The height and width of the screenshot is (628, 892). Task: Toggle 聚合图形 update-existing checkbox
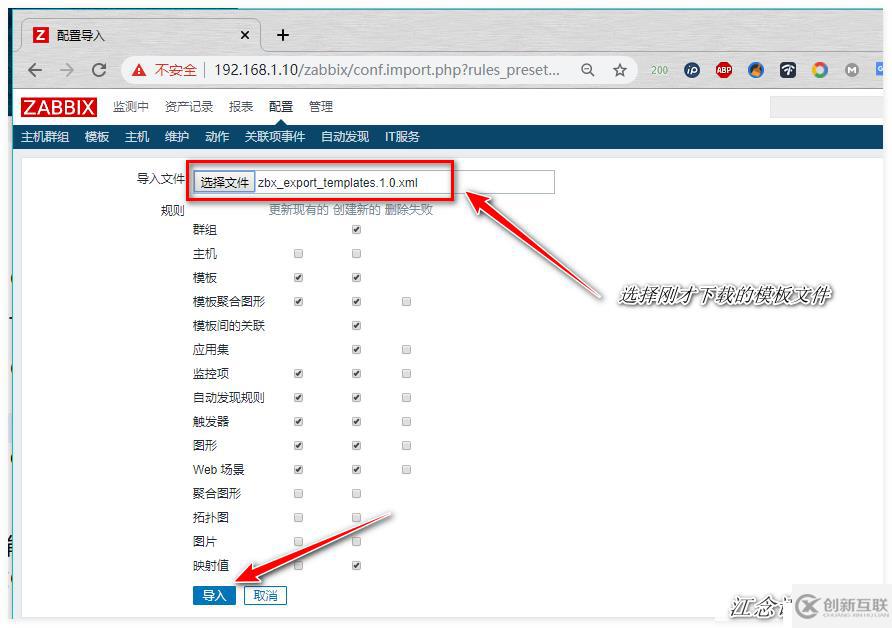[x=298, y=494]
